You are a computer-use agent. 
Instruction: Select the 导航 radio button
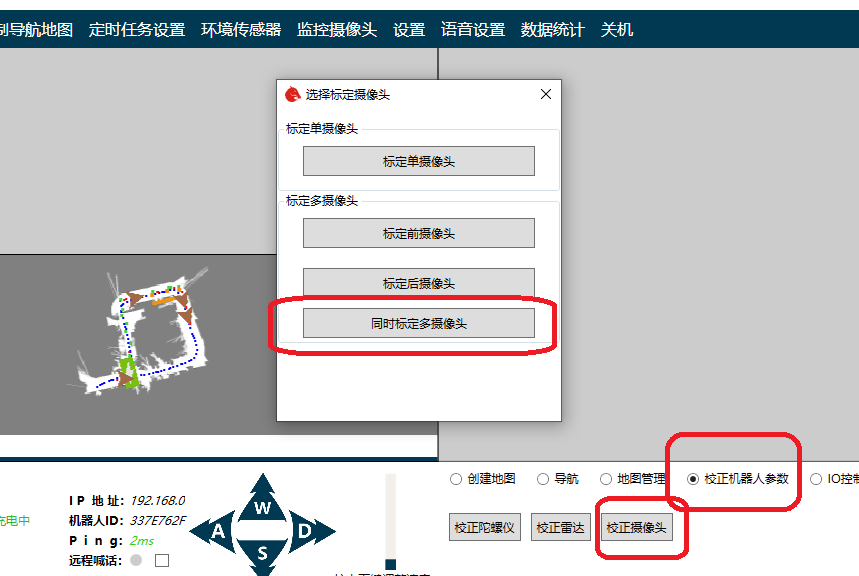tap(543, 479)
